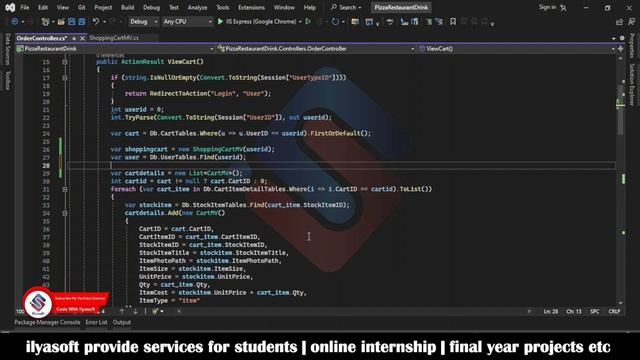The height and width of the screenshot is (360, 640).
Task: Go to next issue with down arrow
Action: tap(135, 311)
